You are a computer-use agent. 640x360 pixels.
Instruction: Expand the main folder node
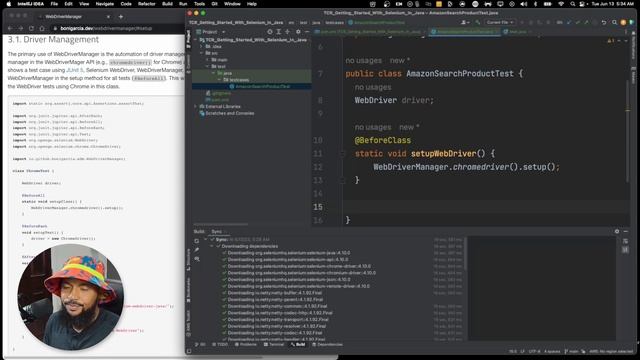[207, 60]
